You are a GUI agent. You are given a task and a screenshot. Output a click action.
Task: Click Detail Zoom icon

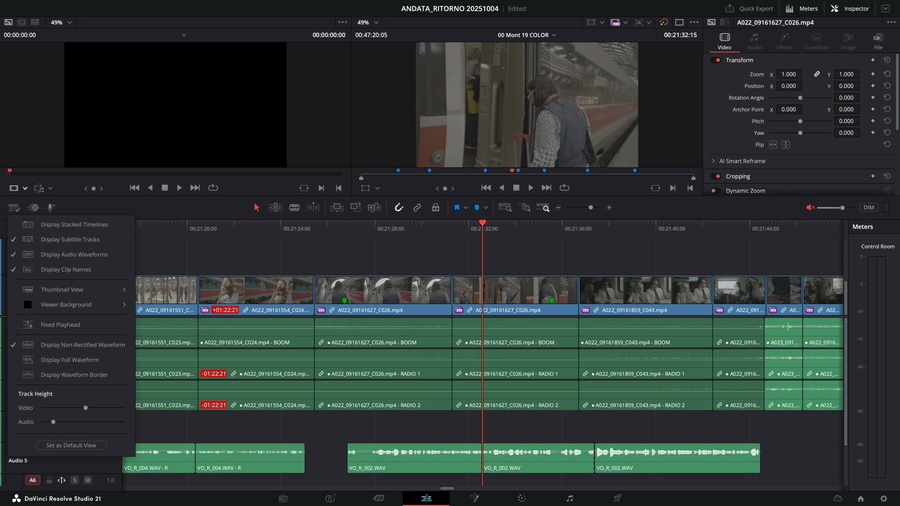pyautogui.click(x=525, y=208)
